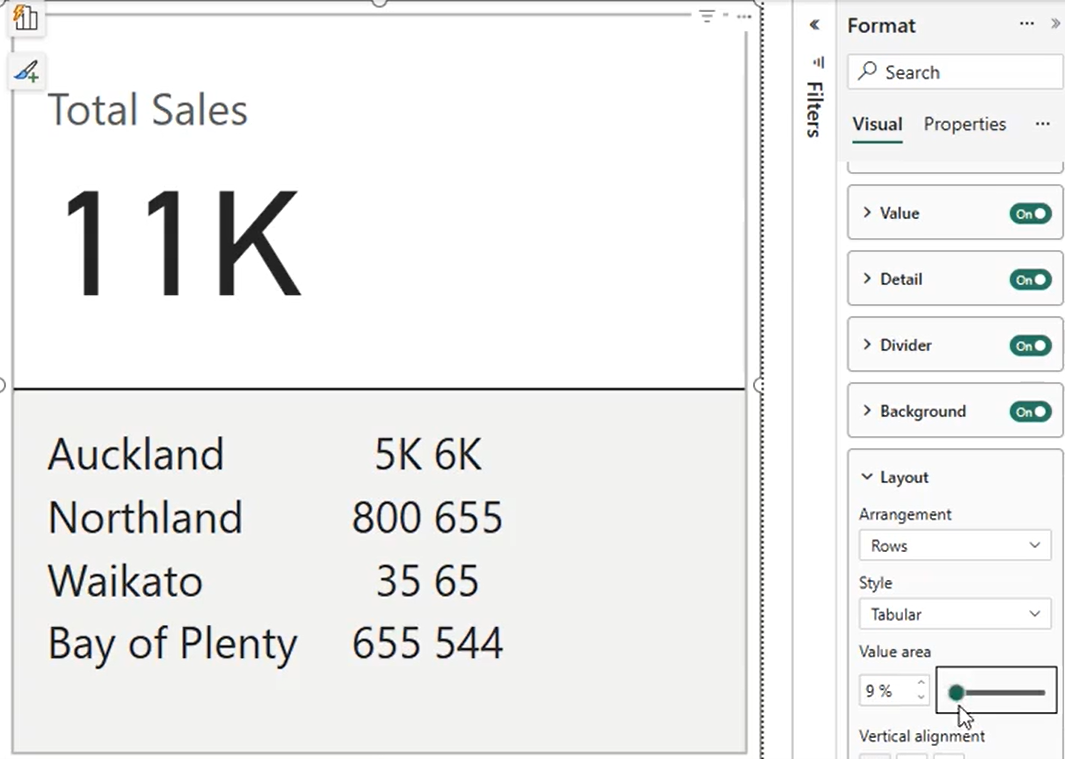Expand the Divider section
Image resolution: width=1065 pixels, height=759 pixels.
867,345
